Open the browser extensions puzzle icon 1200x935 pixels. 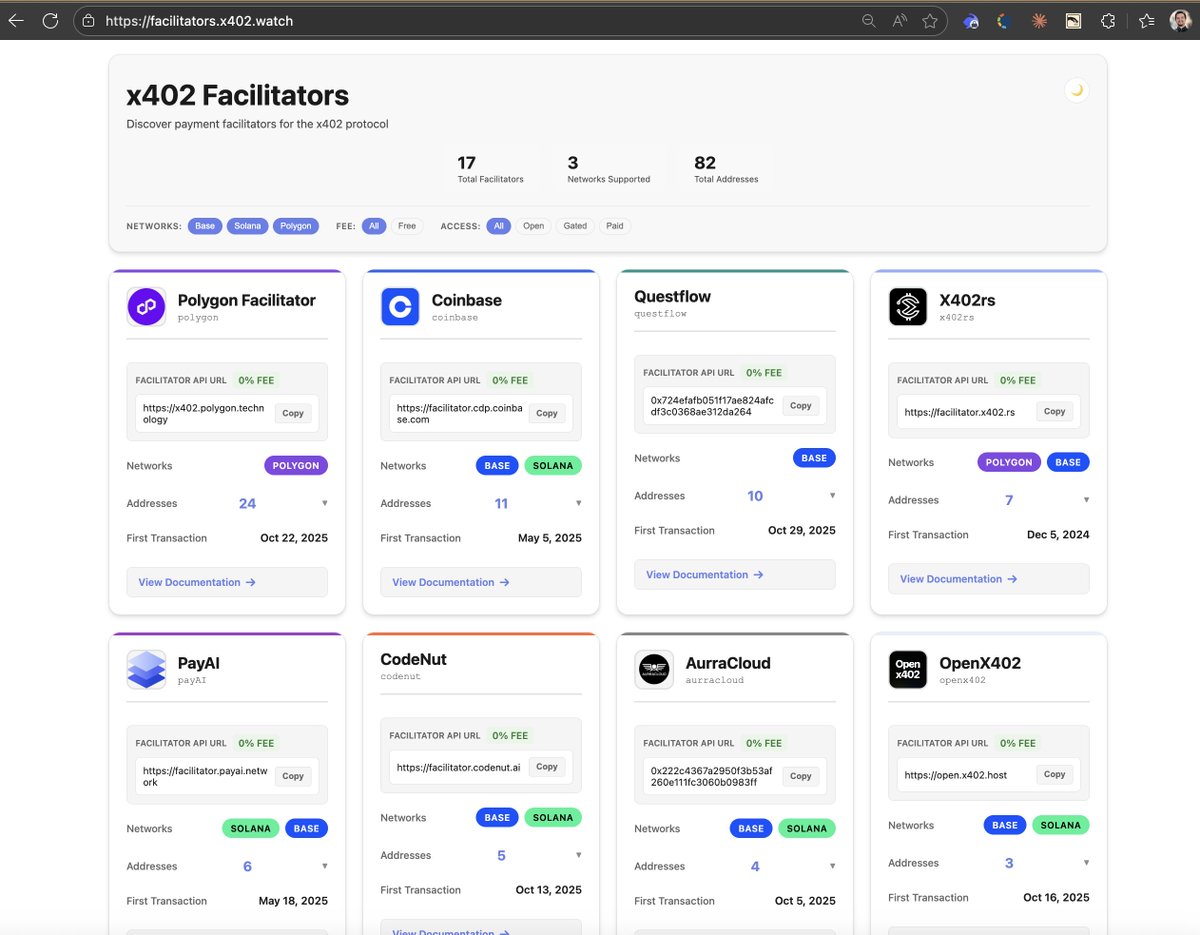[1108, 20]
